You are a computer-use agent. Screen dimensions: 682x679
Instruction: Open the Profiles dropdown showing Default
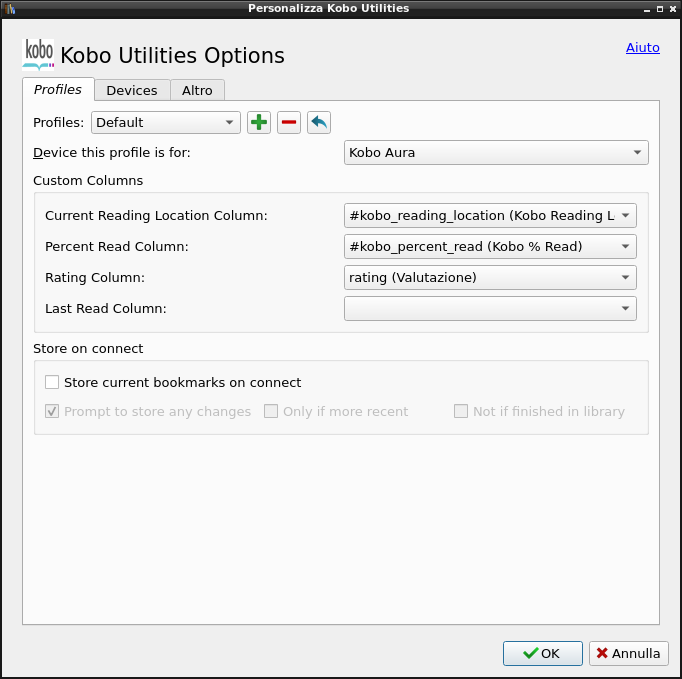[166, 122]
